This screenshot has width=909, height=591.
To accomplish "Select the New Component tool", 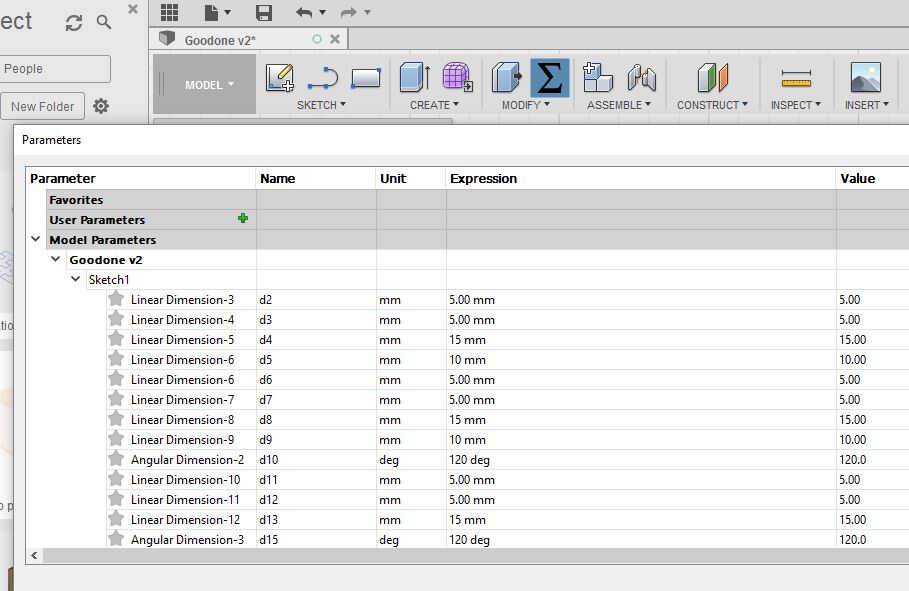I will click(x=598, y=78).
